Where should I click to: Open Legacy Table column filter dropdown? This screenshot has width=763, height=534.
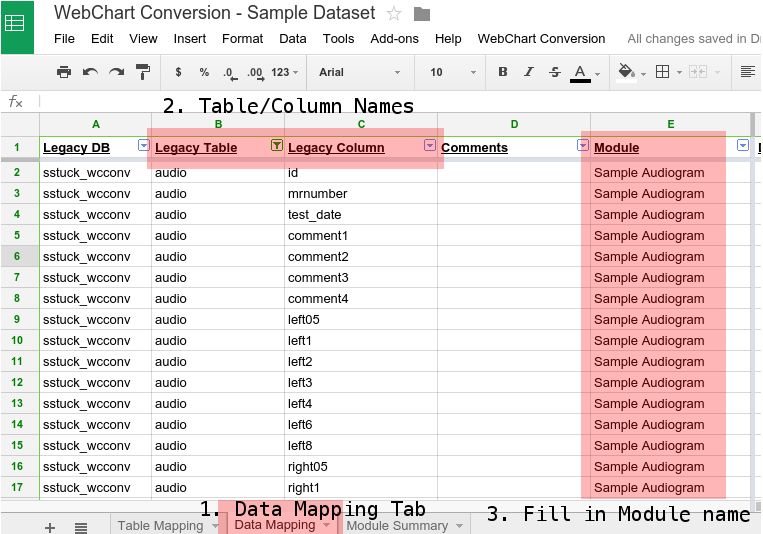[x=276, y=146]
